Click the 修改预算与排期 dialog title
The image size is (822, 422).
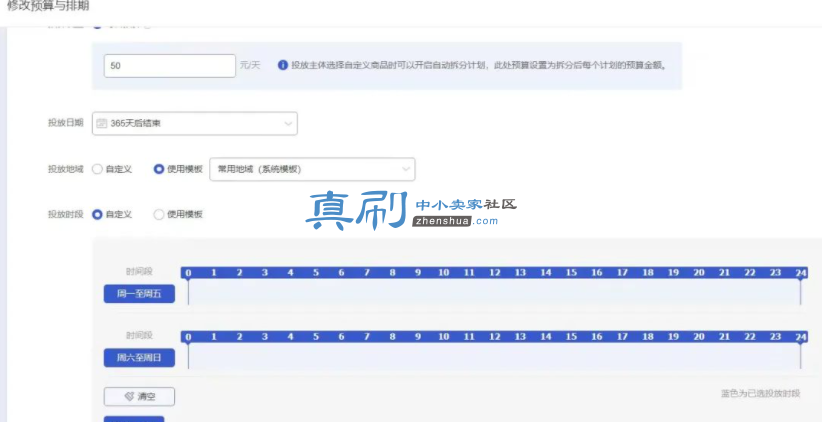pos(48,6)
